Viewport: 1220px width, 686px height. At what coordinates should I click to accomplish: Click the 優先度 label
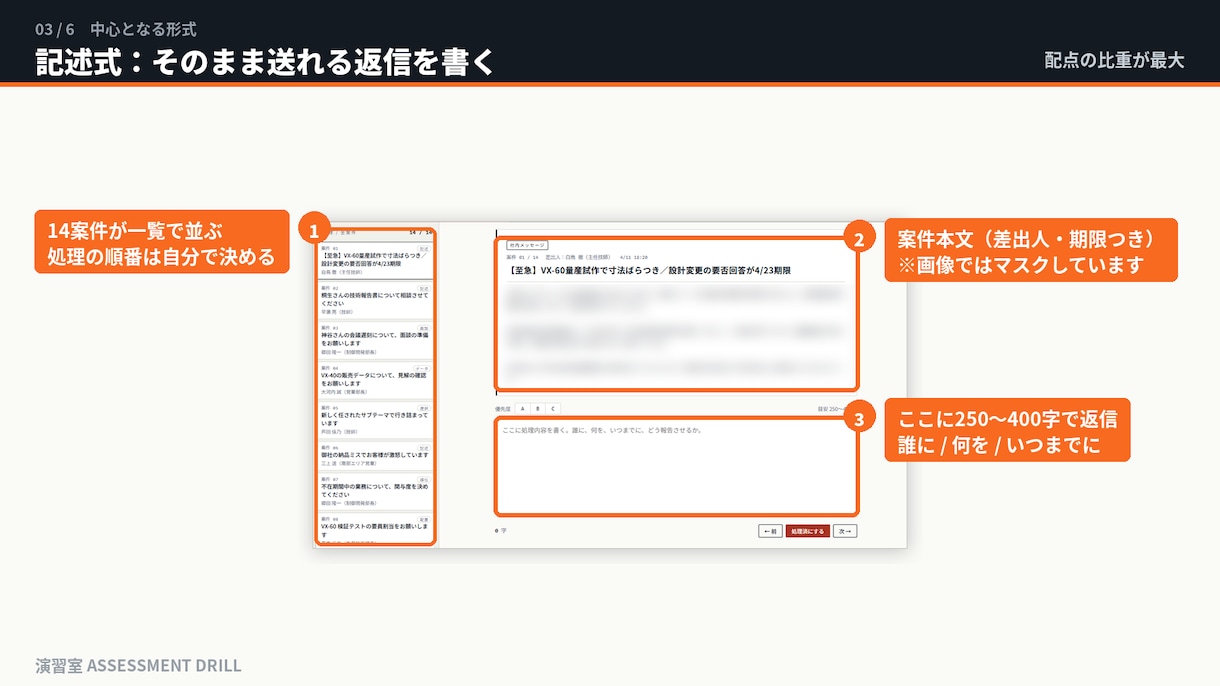[503, 409]
